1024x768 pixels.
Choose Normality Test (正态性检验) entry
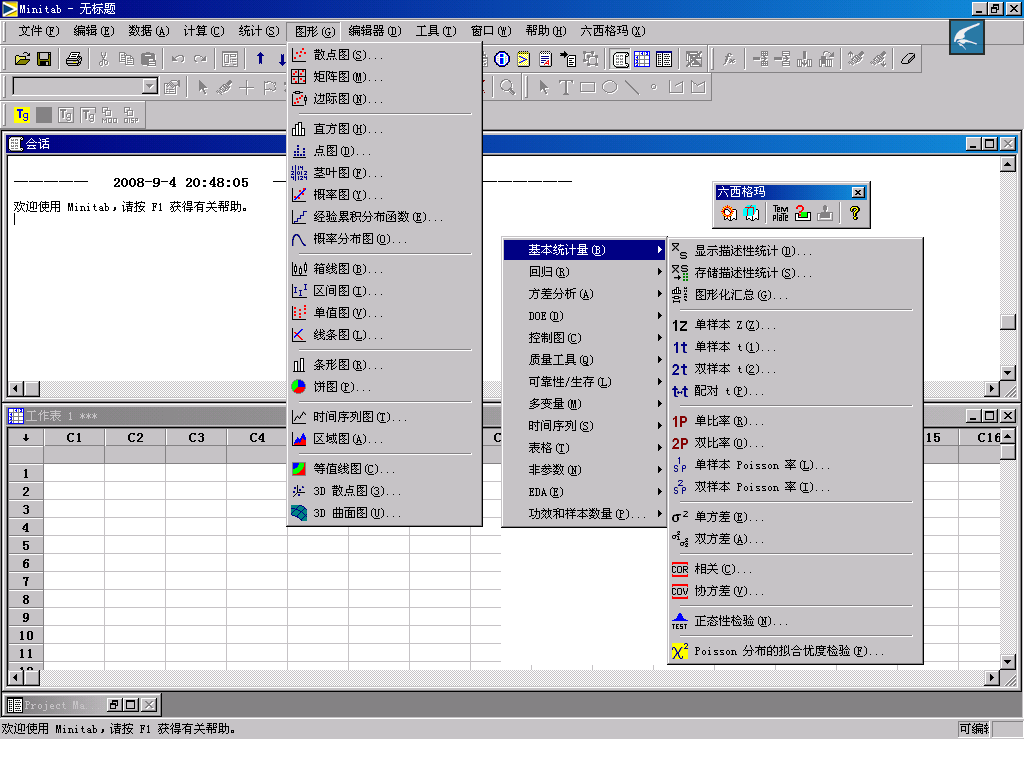(795, 621)
